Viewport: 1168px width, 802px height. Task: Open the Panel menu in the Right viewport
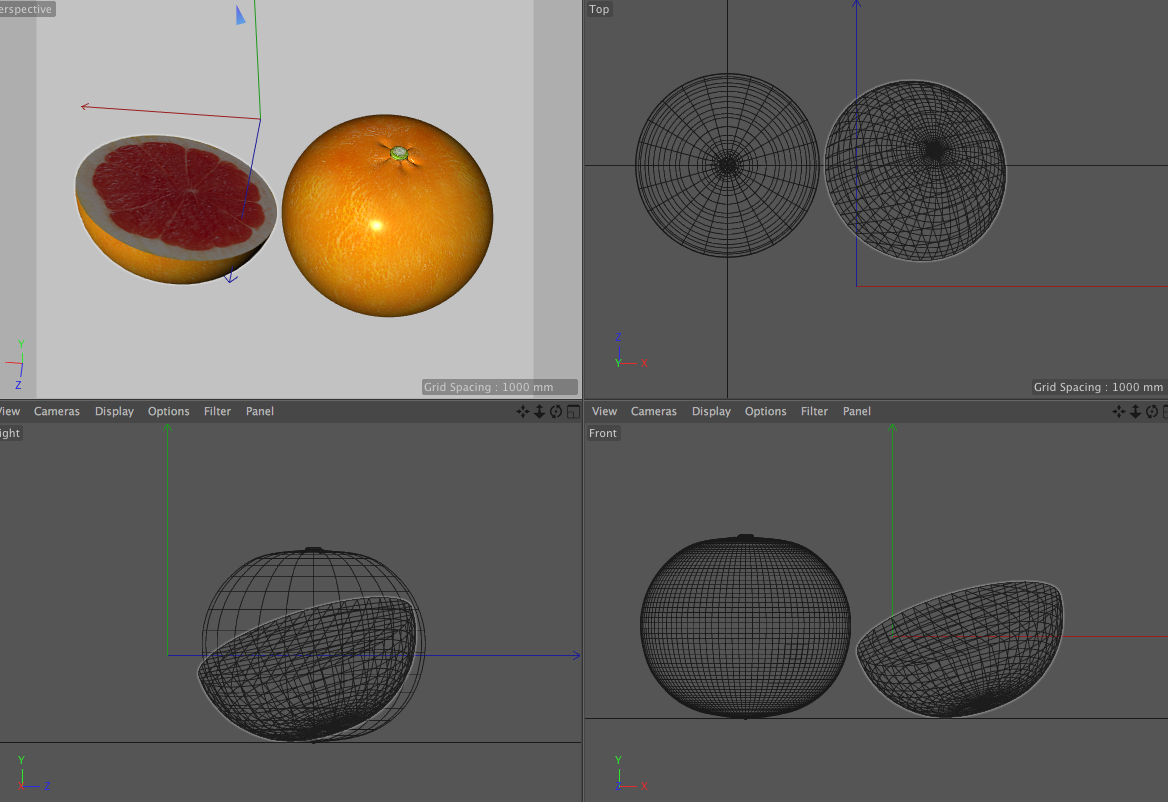(260, 411)
